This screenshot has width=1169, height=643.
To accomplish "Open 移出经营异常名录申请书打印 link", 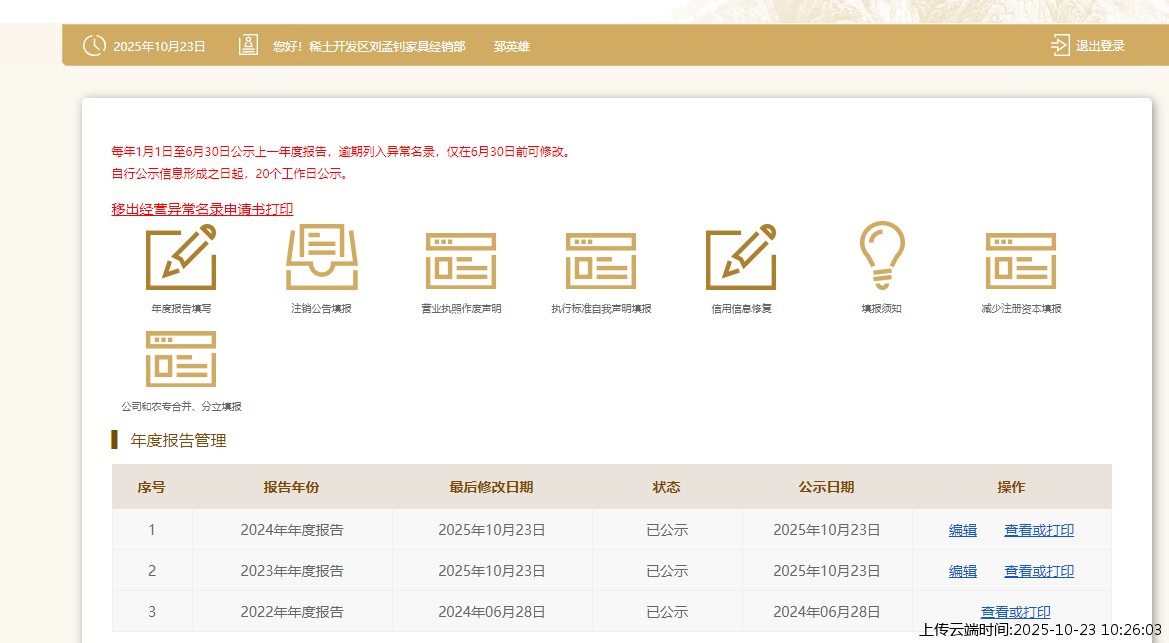I will click(202, 209).
